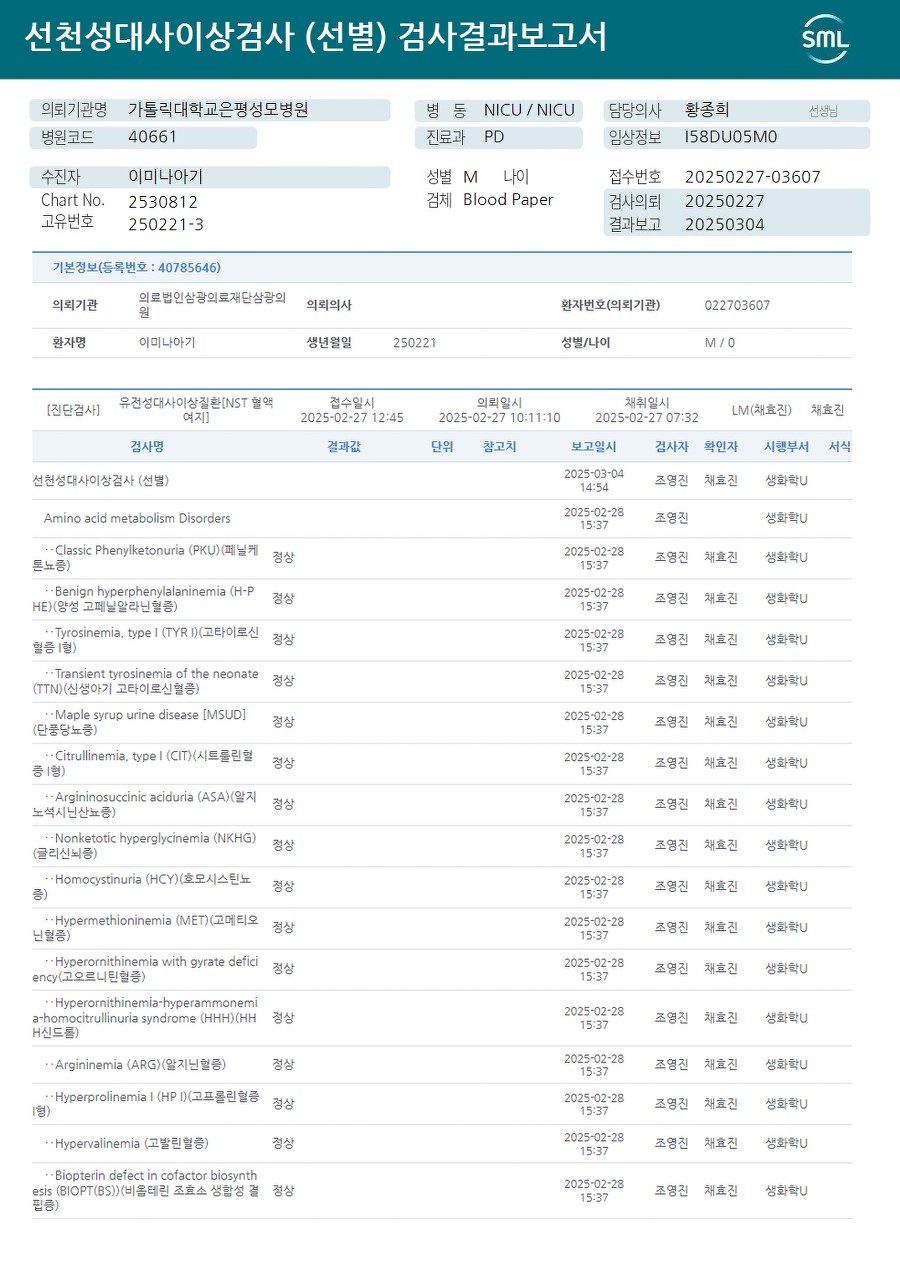Screen dimensions: 900x1271
Task: Click the 보고일시 column header
Action: tap(593, 447)
